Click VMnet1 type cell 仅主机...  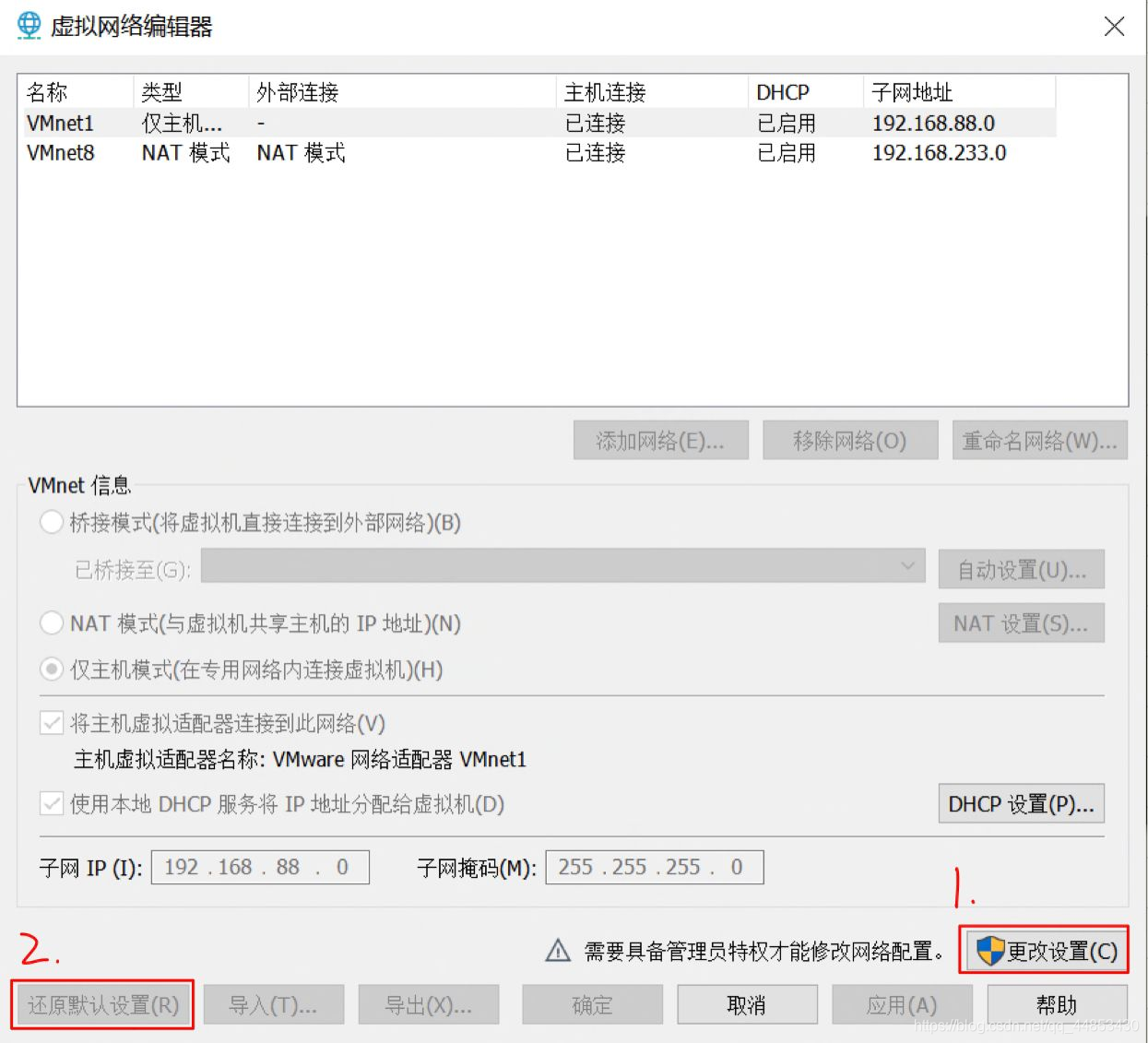click(x=182, y=123)
